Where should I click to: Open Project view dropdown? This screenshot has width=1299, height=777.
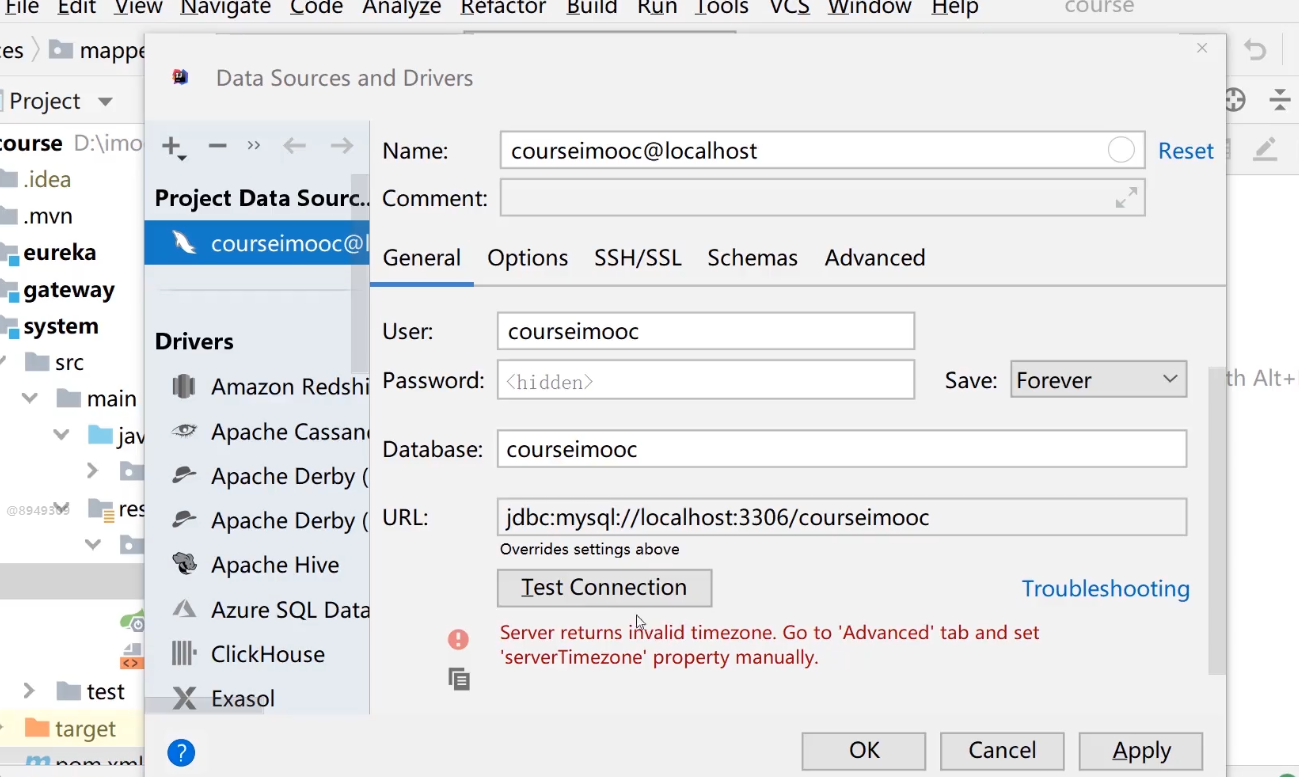pyautogui.click(x=105, y=102)
